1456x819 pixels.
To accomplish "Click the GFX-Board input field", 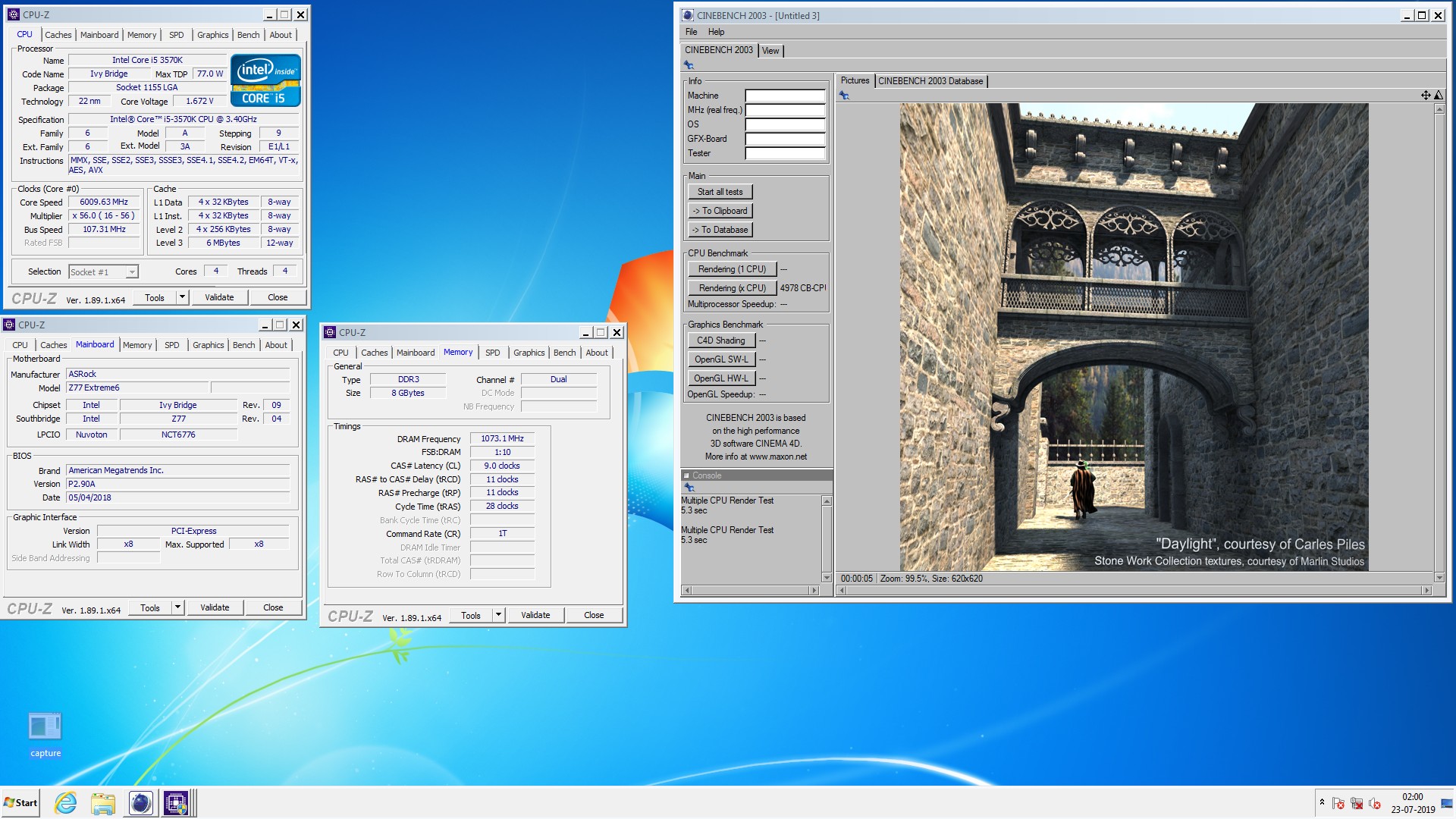I will pos(785,139).
